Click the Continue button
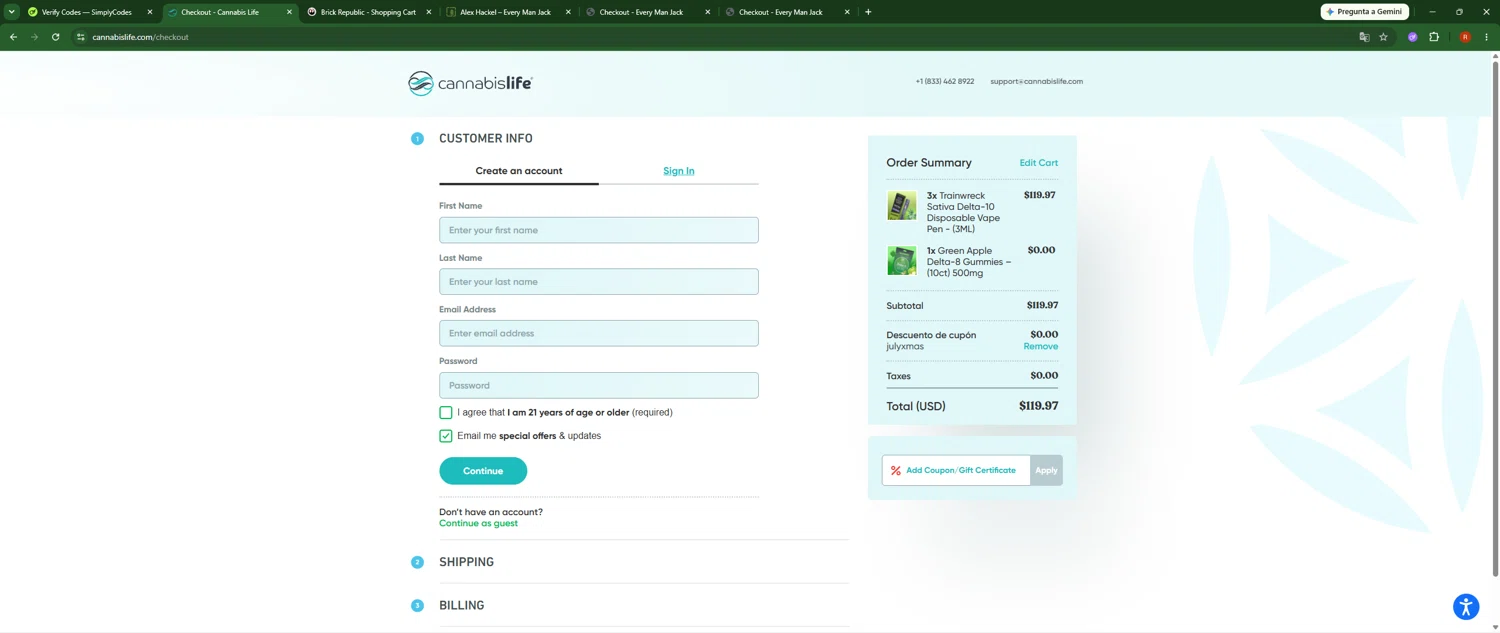Image resolution: width=1500 pixels, height=633 pixels. click(483, 471)
